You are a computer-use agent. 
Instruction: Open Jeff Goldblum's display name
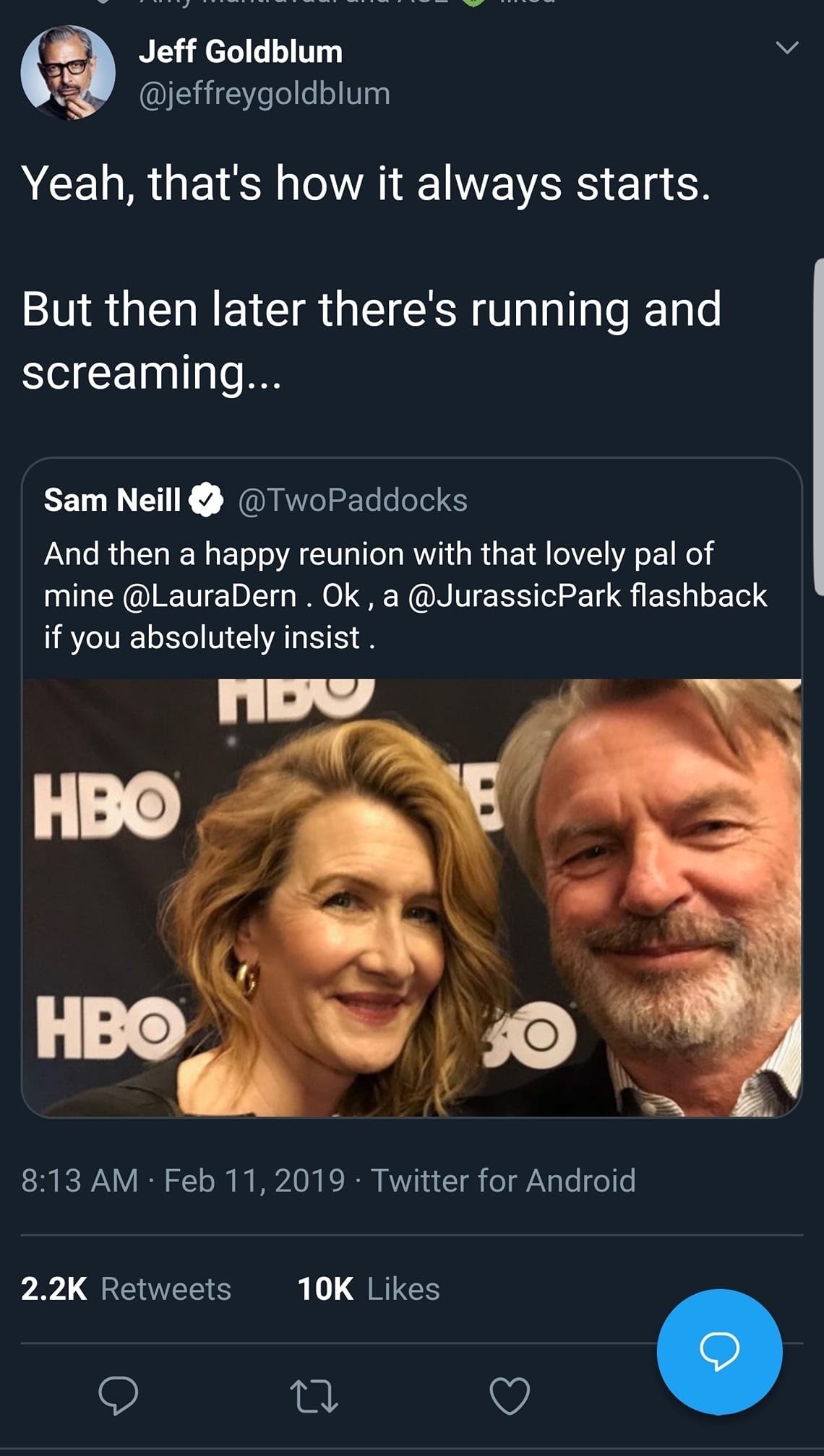(241, 52)
